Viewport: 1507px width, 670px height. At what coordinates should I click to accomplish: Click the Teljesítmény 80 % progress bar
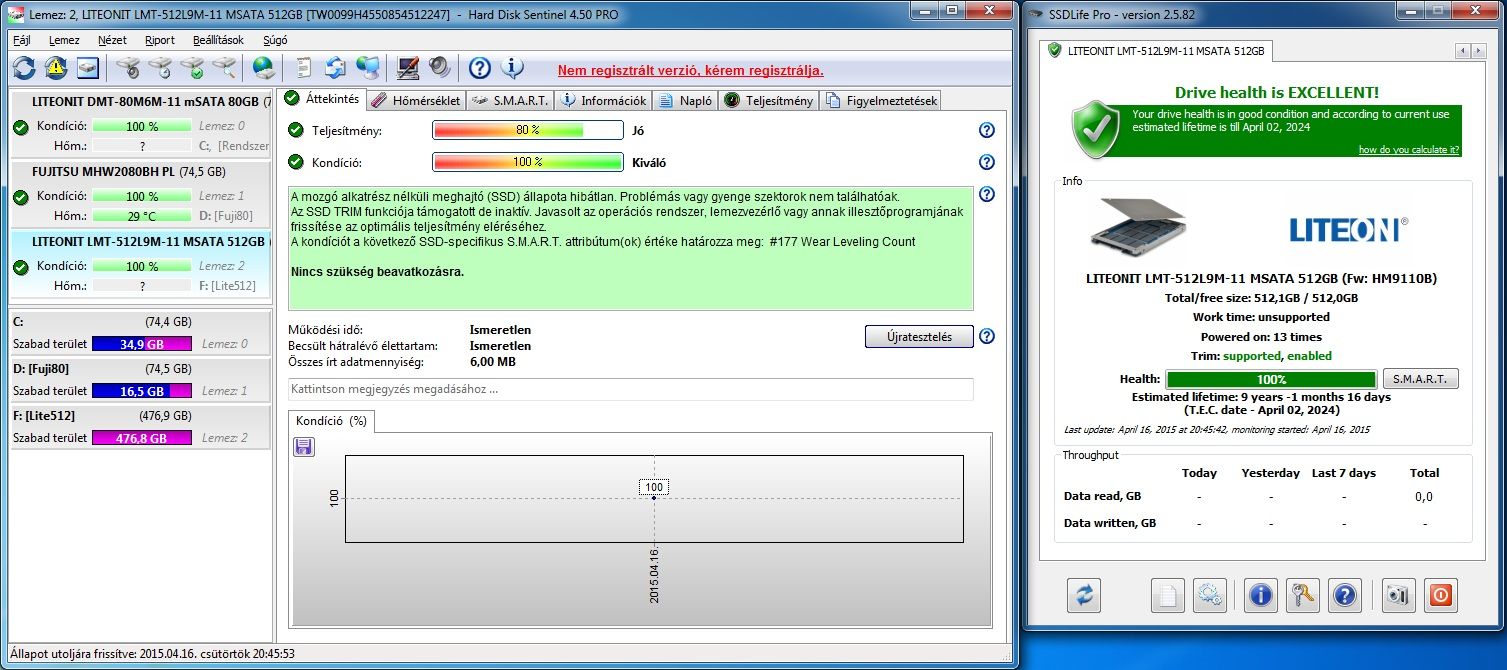528,130
